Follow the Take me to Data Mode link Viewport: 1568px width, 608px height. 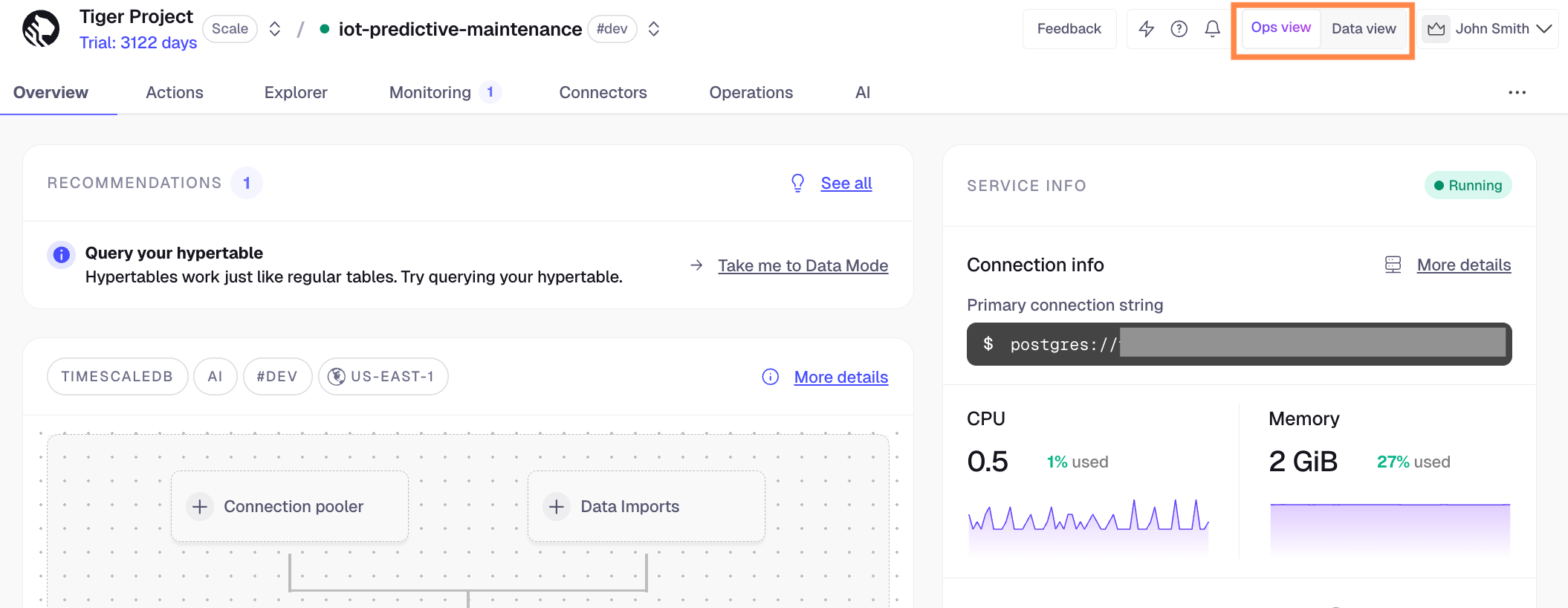(803, 266)
